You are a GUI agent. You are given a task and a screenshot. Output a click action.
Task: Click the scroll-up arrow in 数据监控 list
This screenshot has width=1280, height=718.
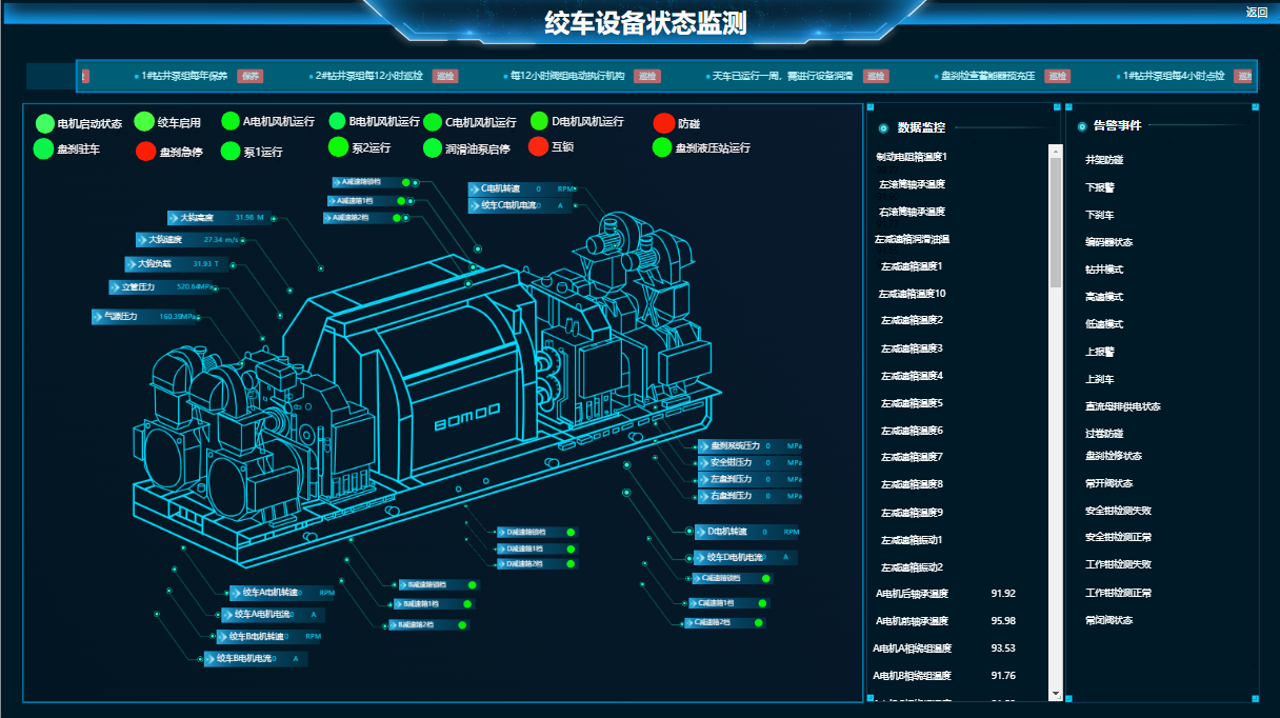tap(1055, 151)
